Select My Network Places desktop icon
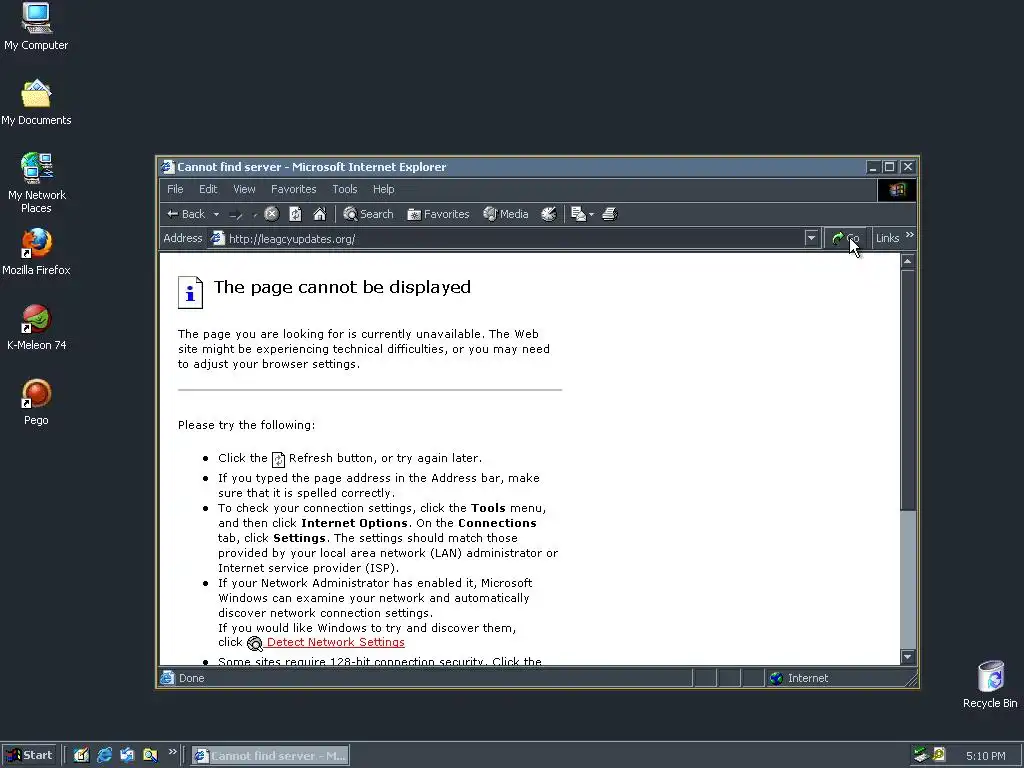This screenshot has height=768, width=1024. click(37, 184)
